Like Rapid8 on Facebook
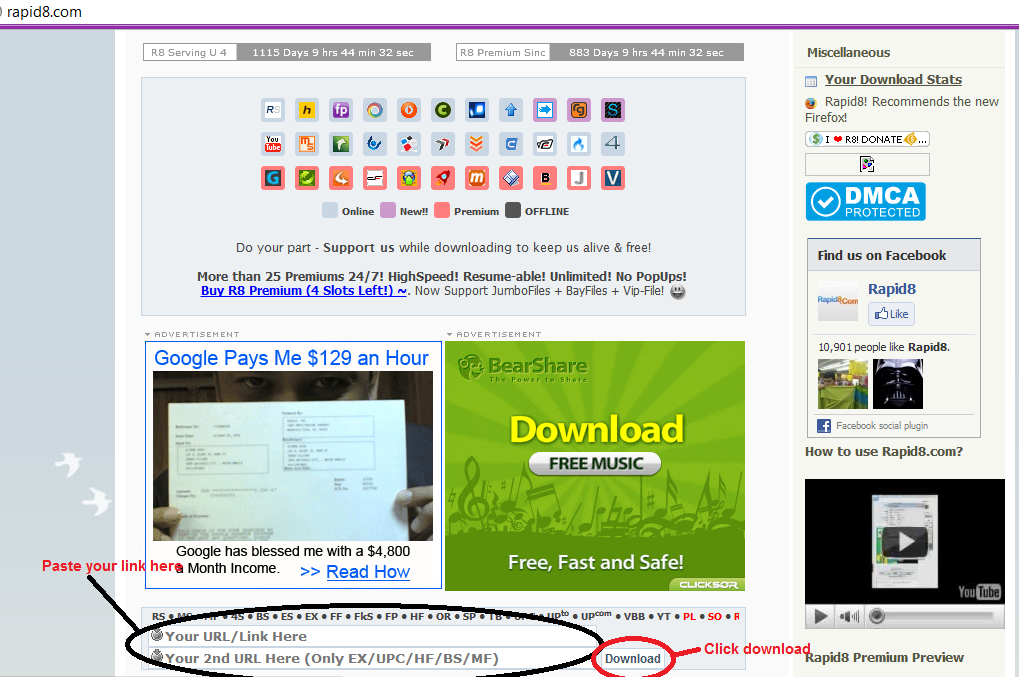 890,313
